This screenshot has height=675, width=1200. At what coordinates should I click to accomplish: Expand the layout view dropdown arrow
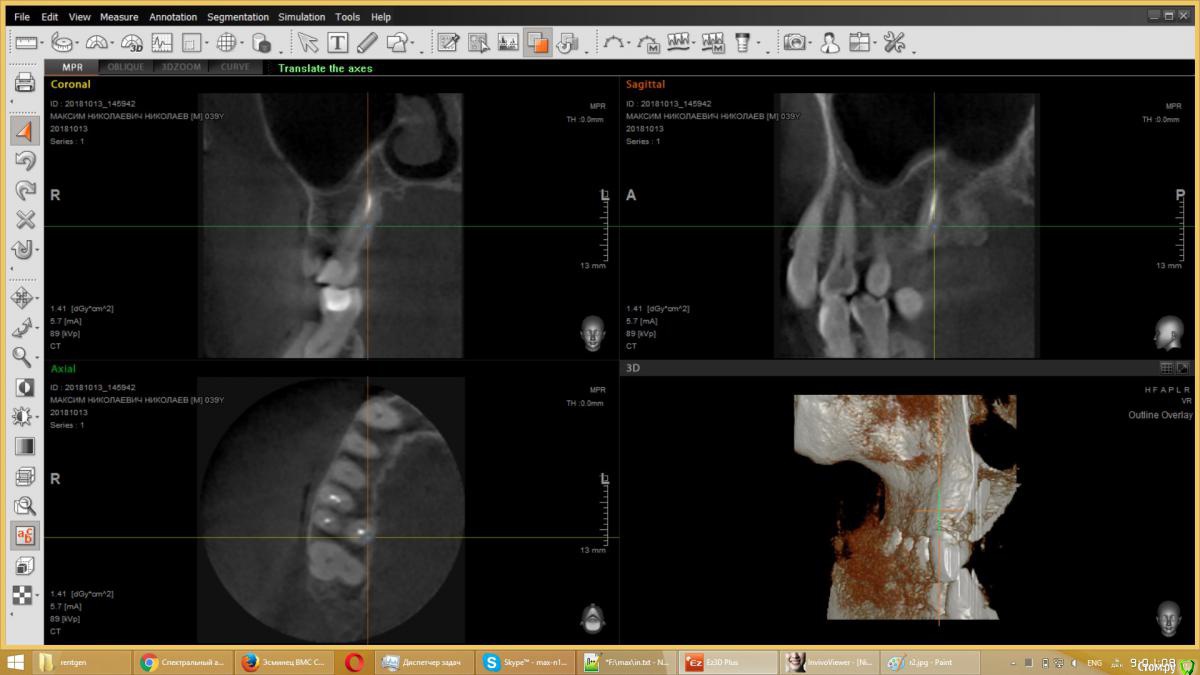(x=208, y=43)
